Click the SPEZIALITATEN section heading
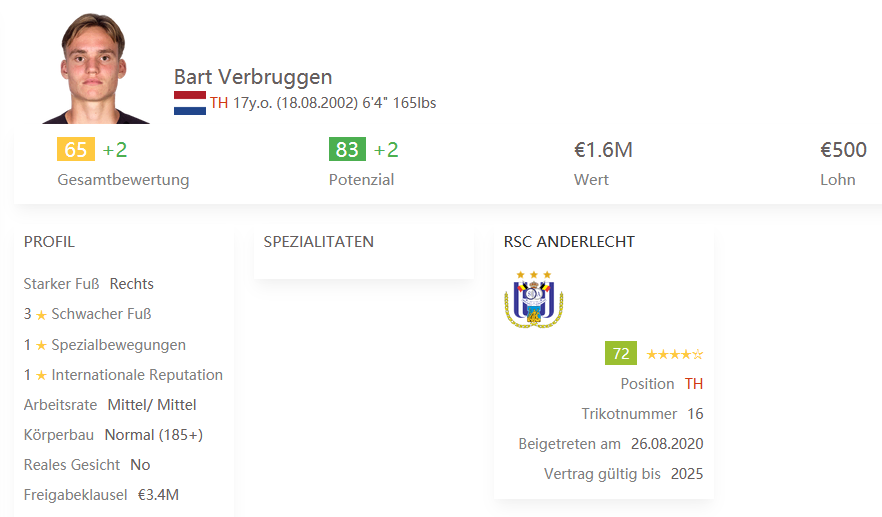The height and width of the screenshot is (517, 882). click(318, 242)
